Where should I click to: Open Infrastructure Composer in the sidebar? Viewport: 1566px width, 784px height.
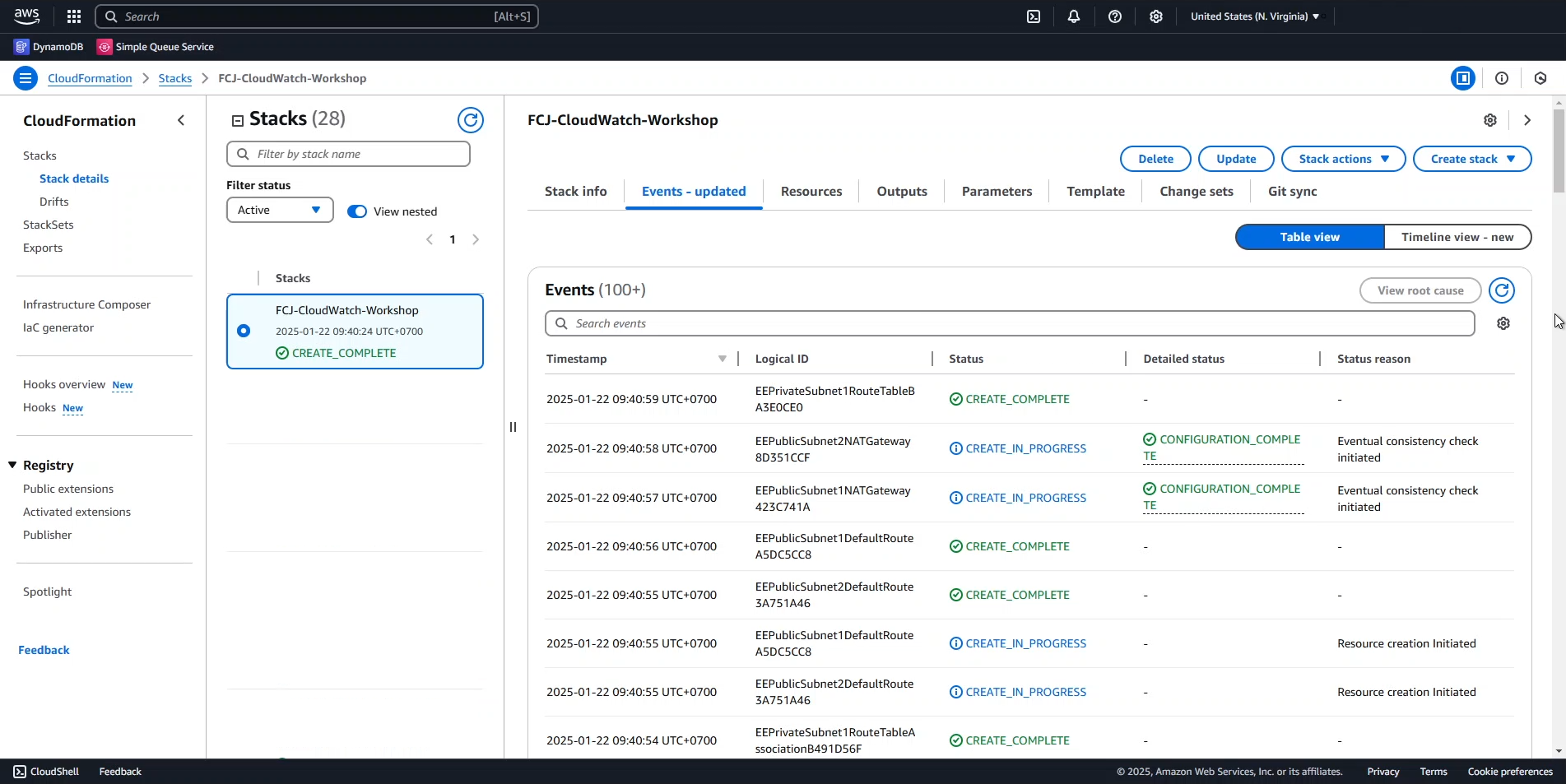tap(86, 304)
